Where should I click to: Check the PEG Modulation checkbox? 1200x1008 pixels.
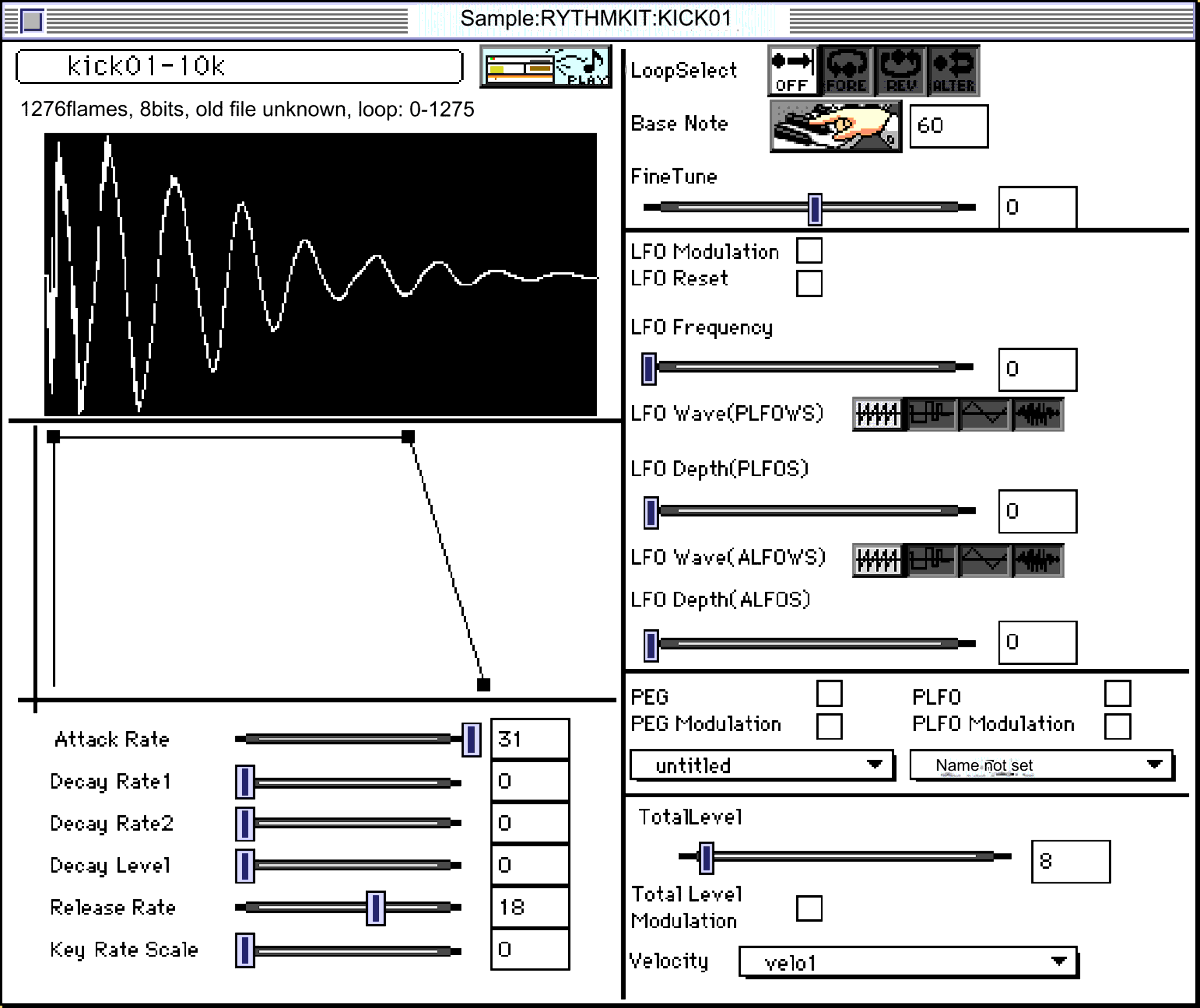[x=829, y=726]
